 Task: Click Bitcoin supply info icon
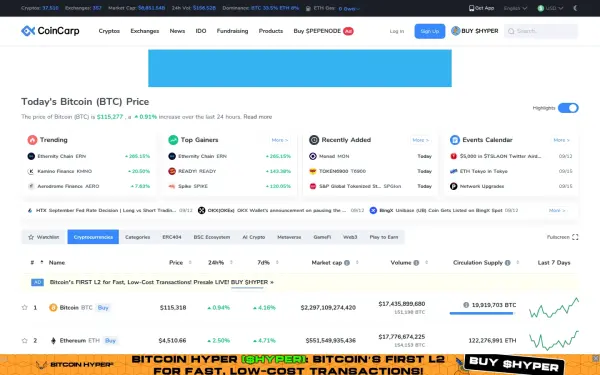[x=466, y=305]
